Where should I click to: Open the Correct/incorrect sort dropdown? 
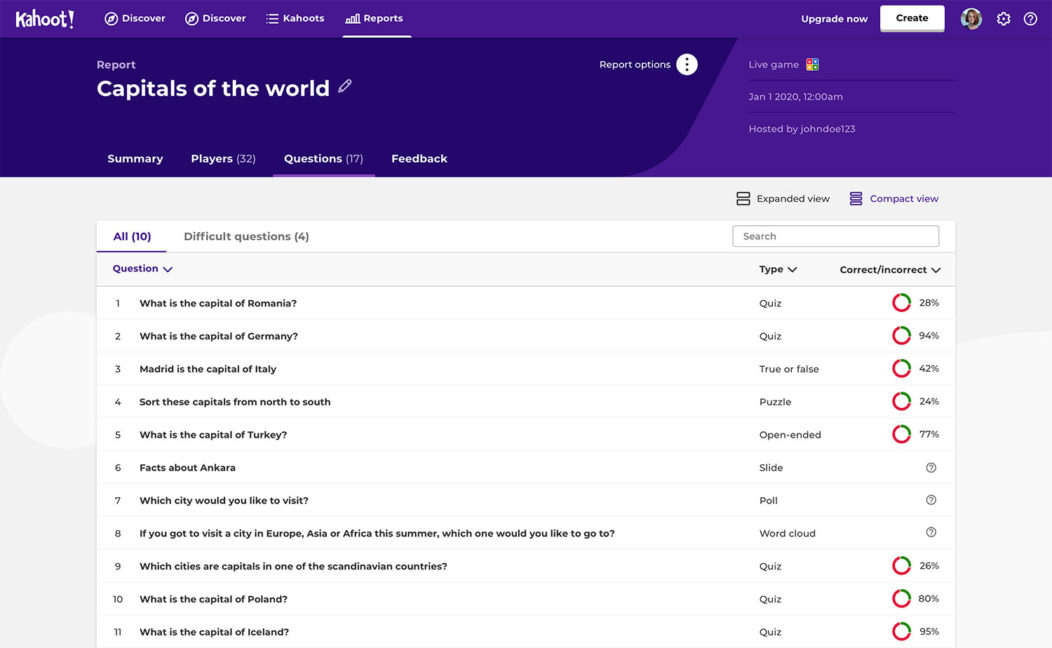coord(888,268)
